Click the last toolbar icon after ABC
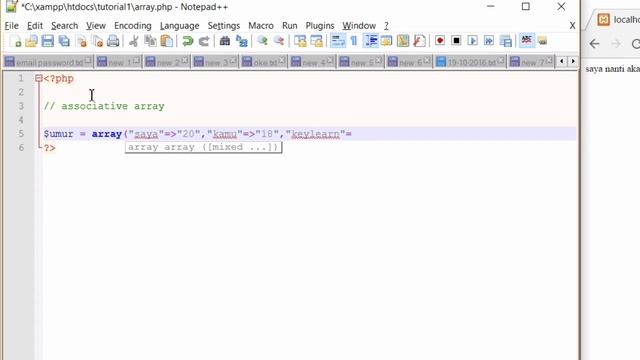This screenshot has height=360, width=640. (542, 41)
